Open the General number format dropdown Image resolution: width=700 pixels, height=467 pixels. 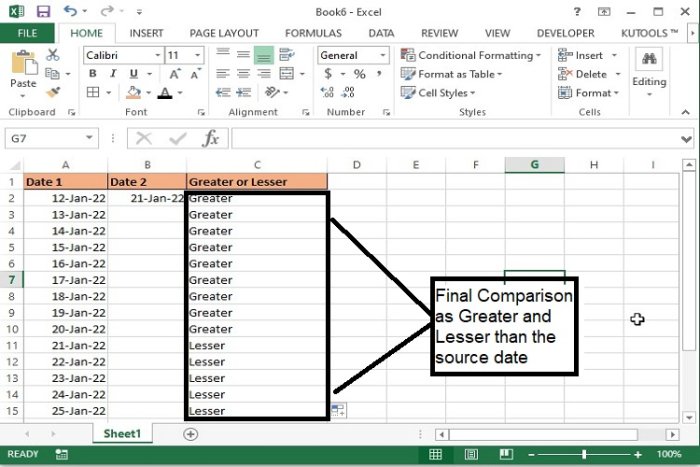pyautogui.click(x=383, y=55)
